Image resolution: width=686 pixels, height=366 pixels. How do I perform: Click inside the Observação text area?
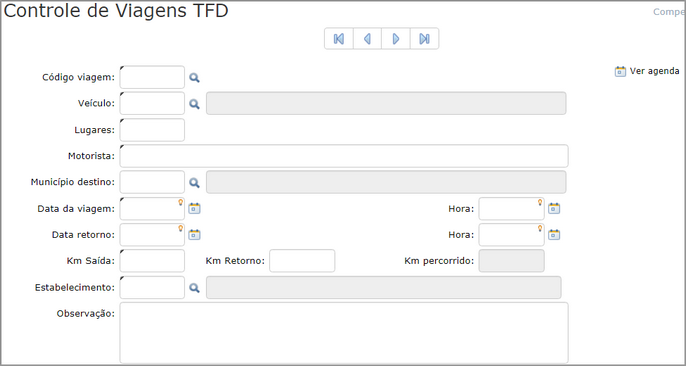pos(344,332)
